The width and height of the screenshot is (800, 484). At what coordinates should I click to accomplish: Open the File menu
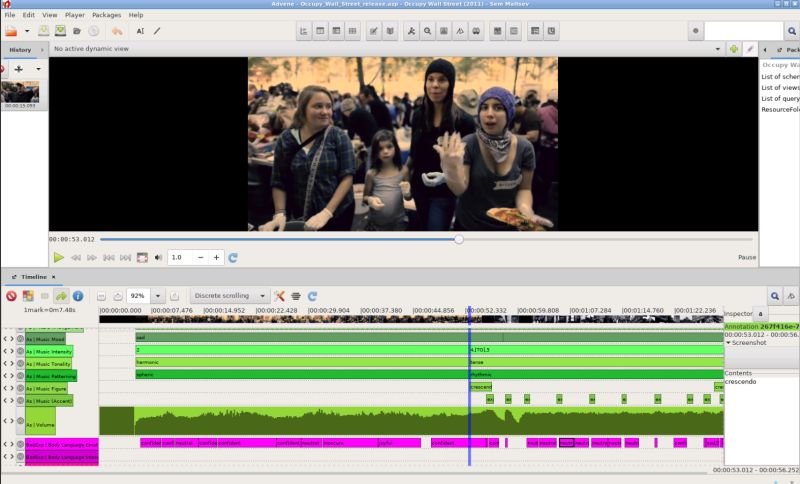(x=10, y=15)
